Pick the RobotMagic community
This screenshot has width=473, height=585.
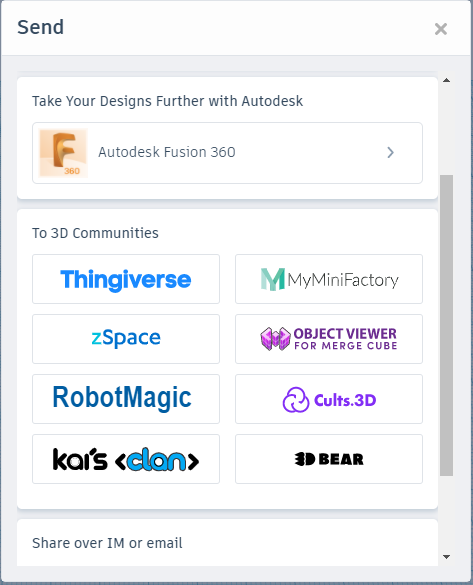(x=126, y=399)
